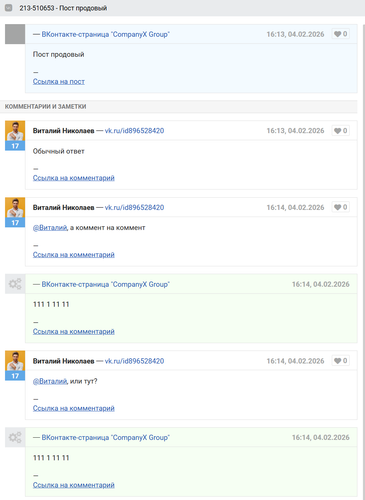Screen dimensions: 365x500
Task: Open comment link under 'а коммент на коммент'
Action: (x=74, y=255)
